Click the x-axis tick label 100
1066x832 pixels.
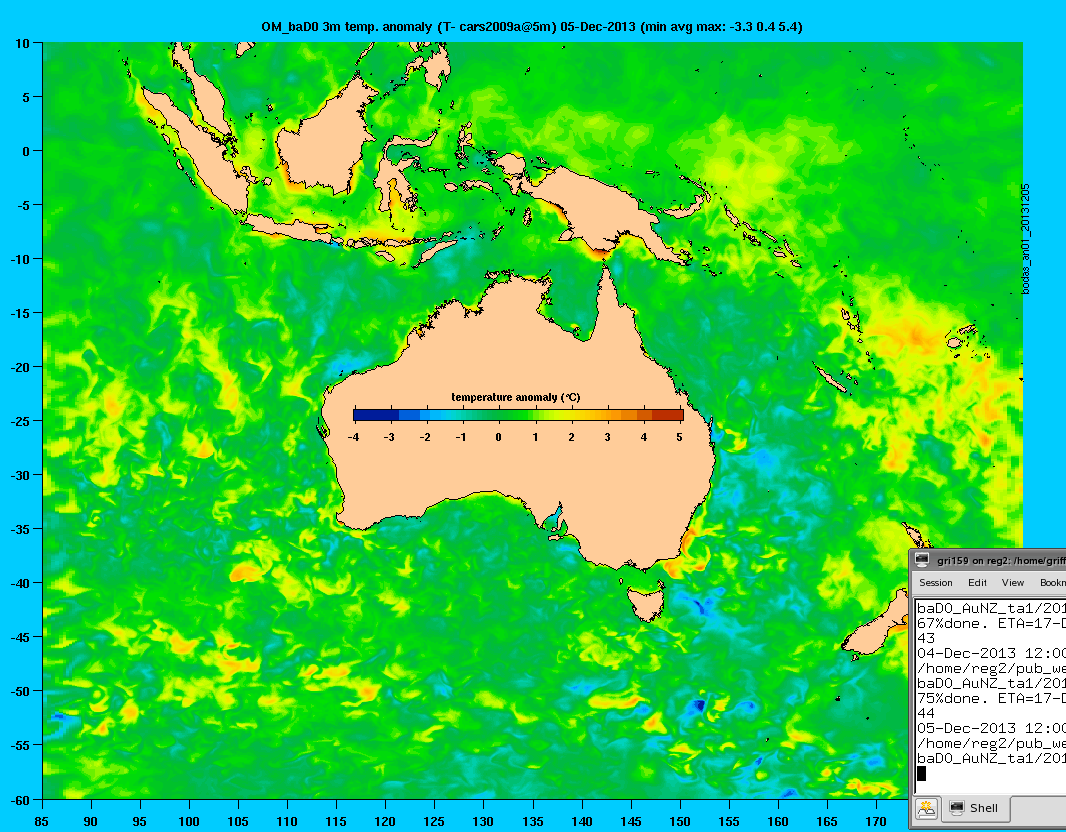tap(188, 822)
